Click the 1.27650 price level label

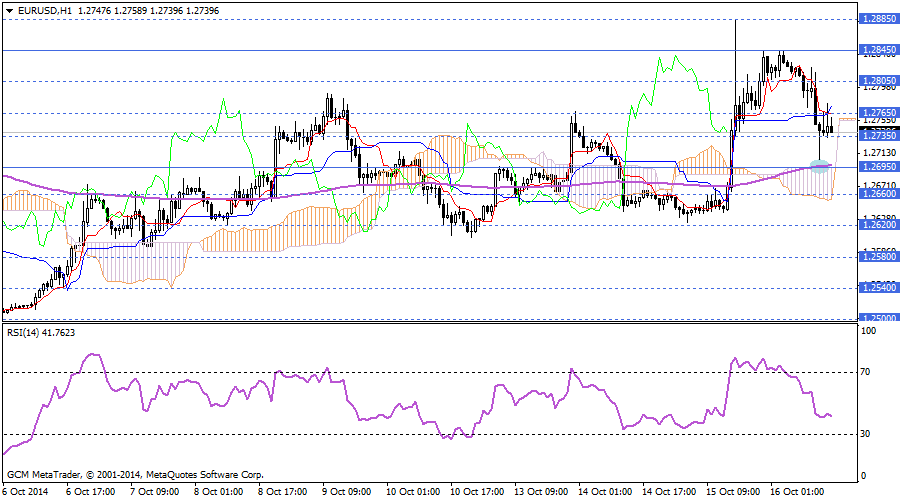click(878, 112)
